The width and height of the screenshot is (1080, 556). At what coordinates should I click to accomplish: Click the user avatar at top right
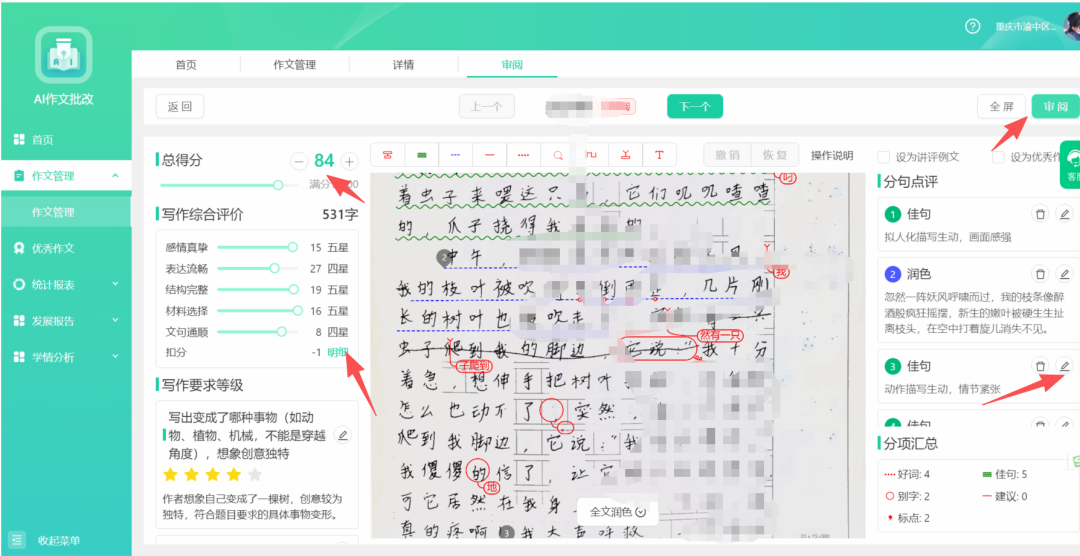point(1072,28)
